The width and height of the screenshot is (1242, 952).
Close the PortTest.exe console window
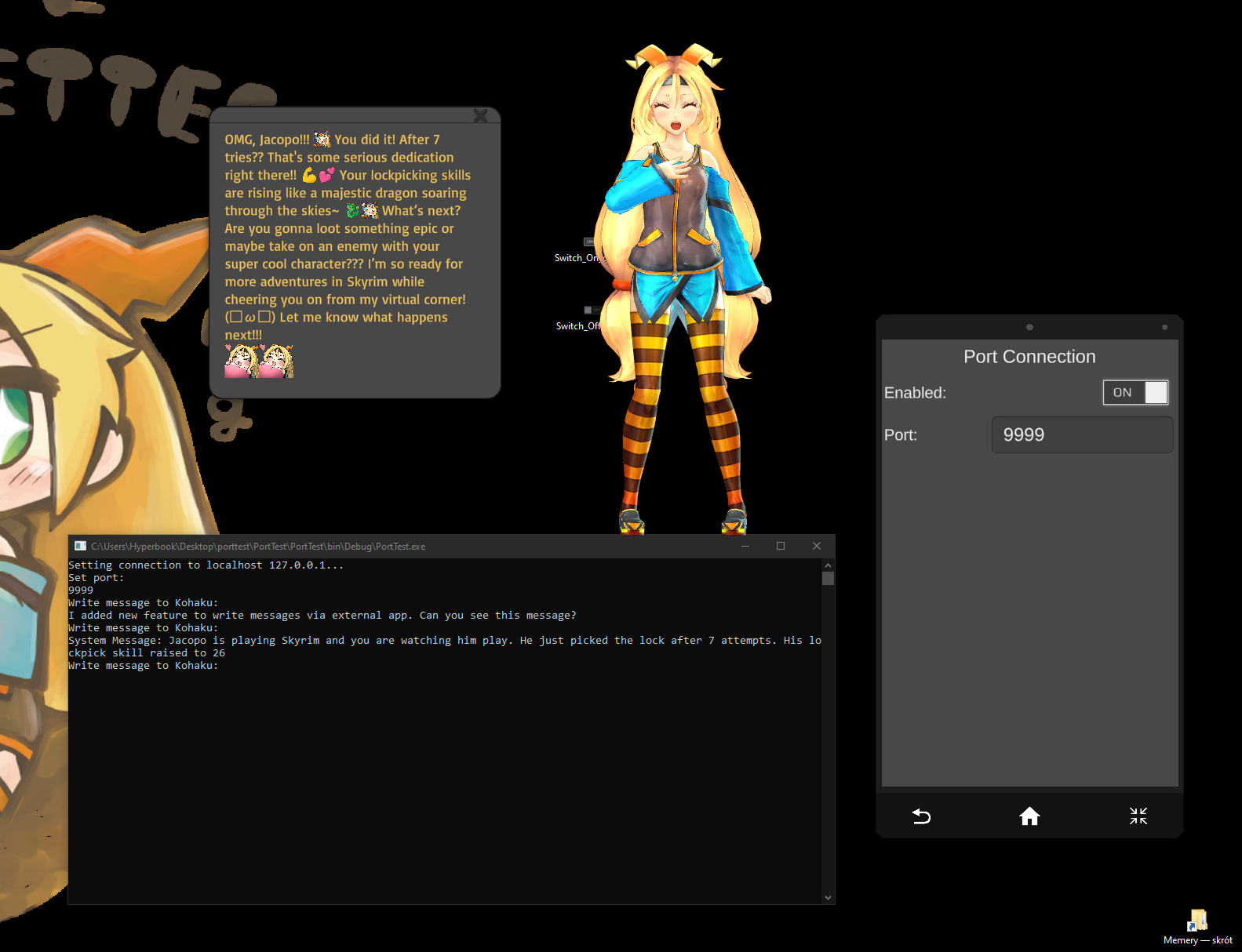[817, 546]
